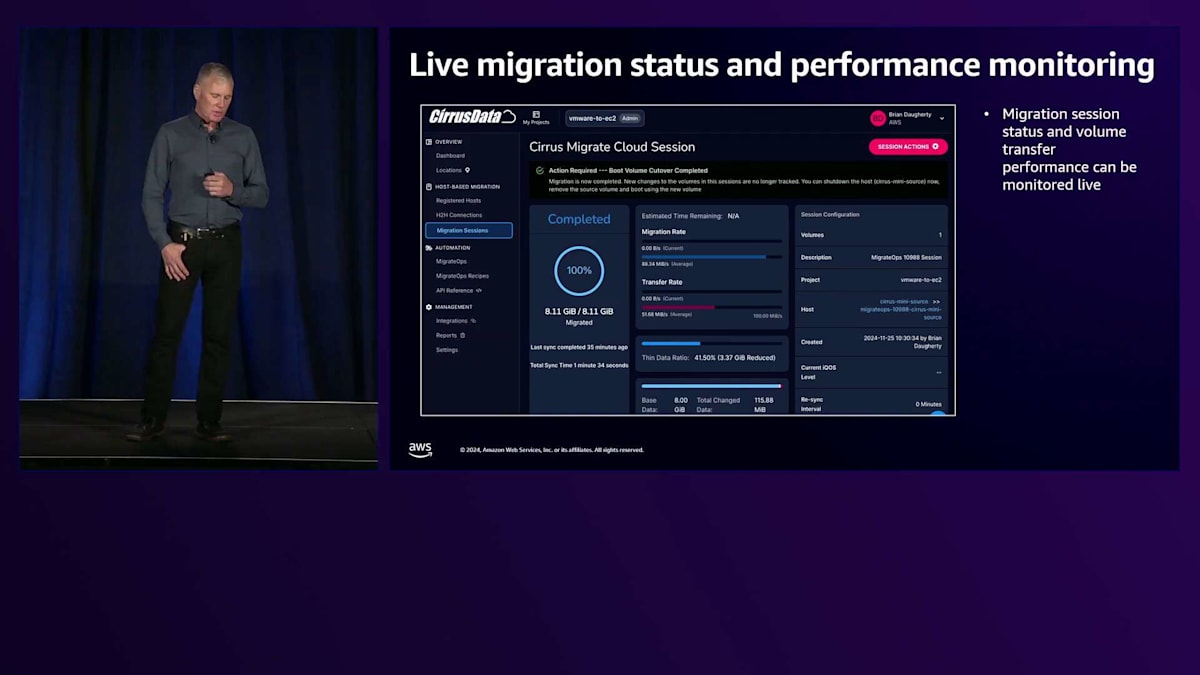
Task: Click the migrateops-10988-cirrus-mini-source host link
Action: pos(901,313)
